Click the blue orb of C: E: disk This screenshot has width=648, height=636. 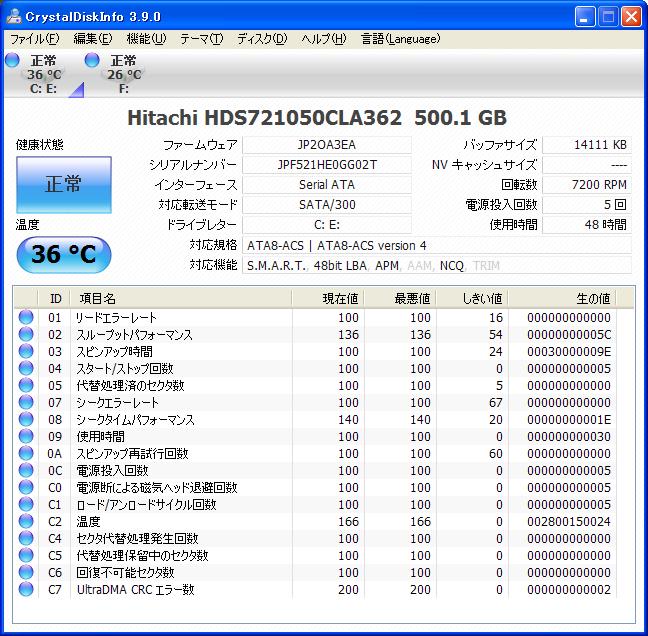pyautogui.click(x=13, y=60)
